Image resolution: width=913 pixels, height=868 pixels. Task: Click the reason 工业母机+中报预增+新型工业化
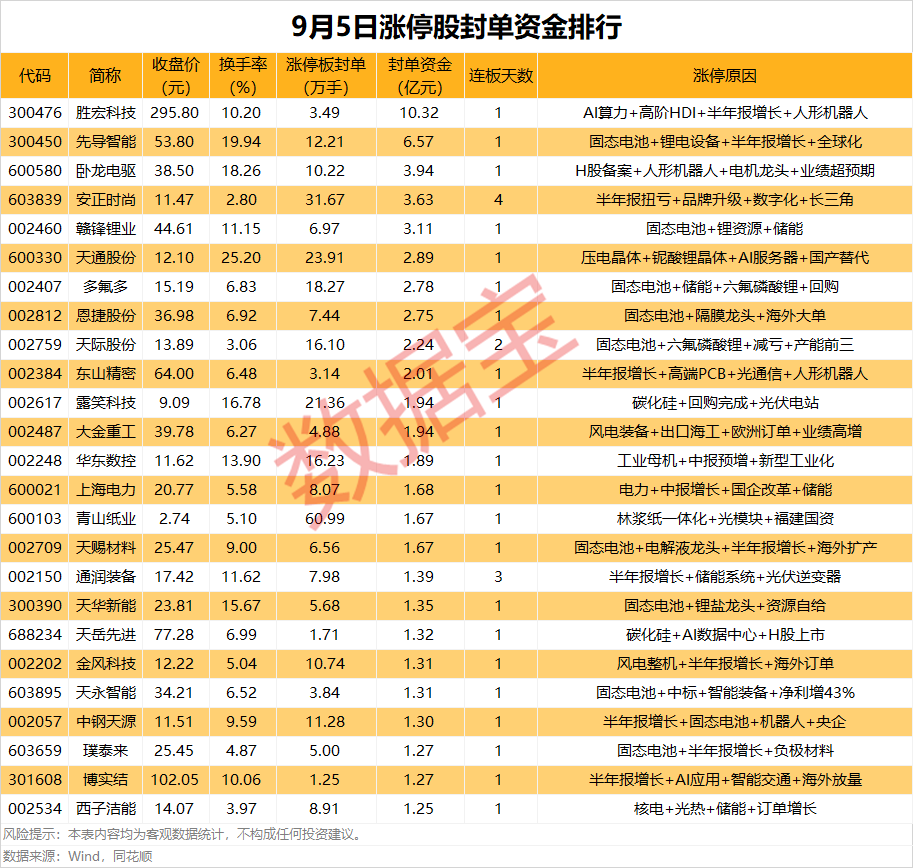[x=726, y=461]
